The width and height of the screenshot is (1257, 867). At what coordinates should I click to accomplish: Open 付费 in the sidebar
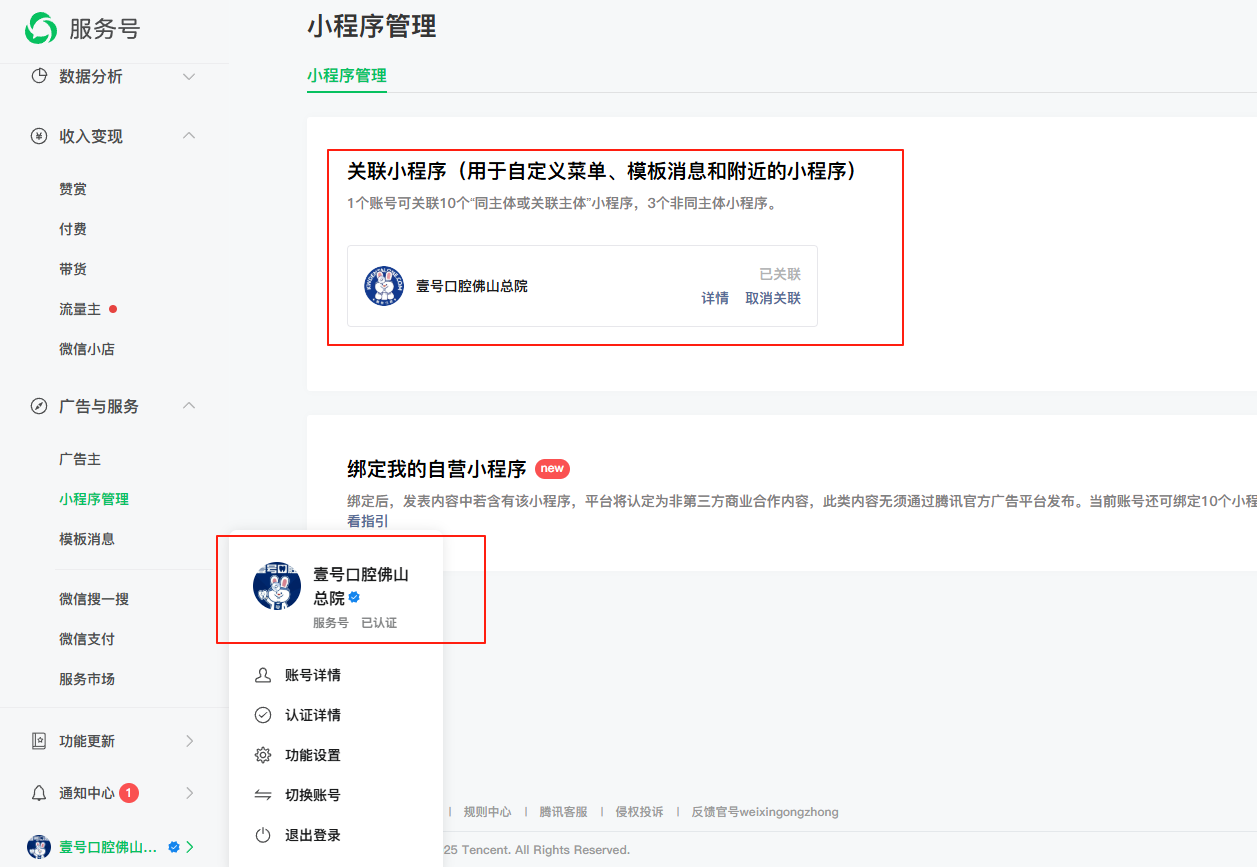click(73, 229)
